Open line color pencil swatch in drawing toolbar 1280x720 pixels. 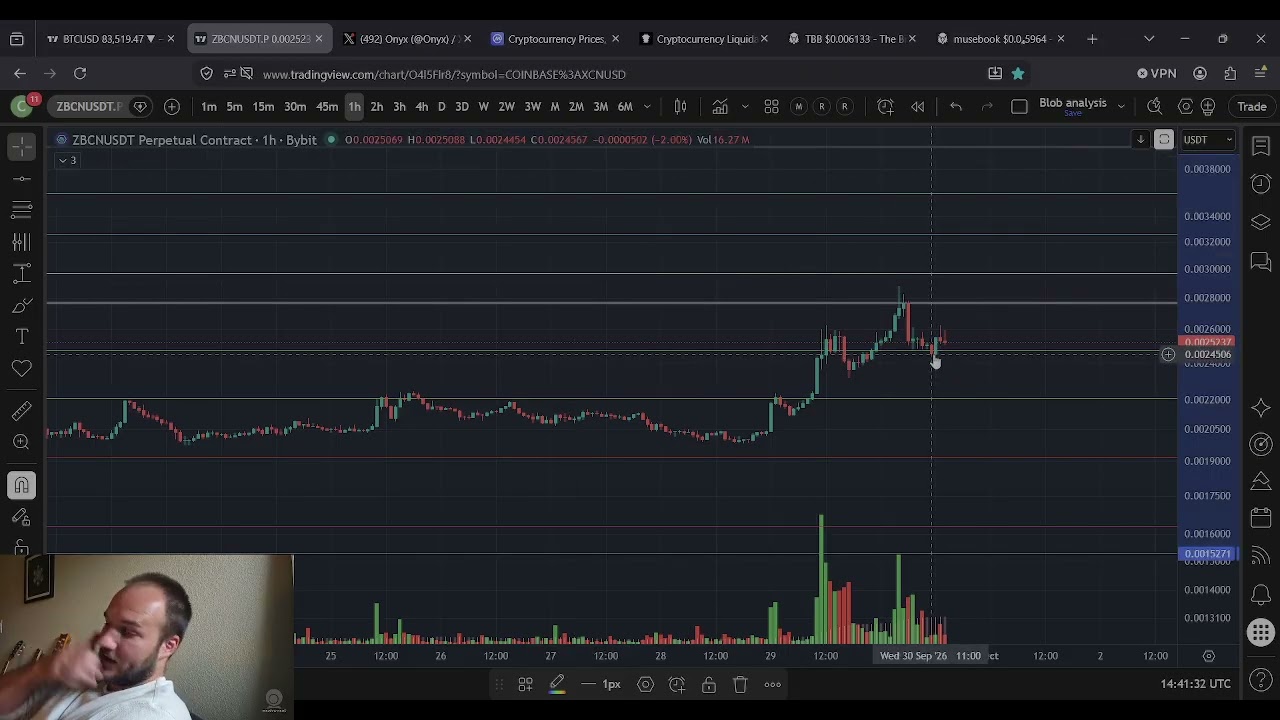(557, 684)
